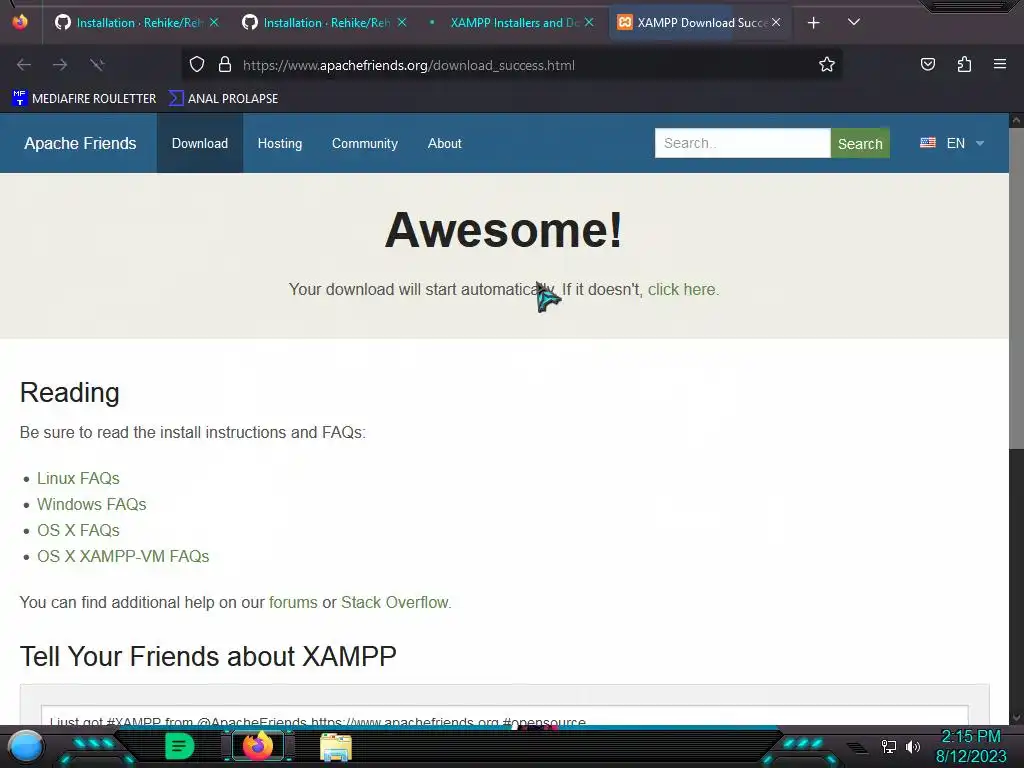This screenshot has width=1024, height=768.
Task: Open the About nav item
Action: click(x=444, y=143)
